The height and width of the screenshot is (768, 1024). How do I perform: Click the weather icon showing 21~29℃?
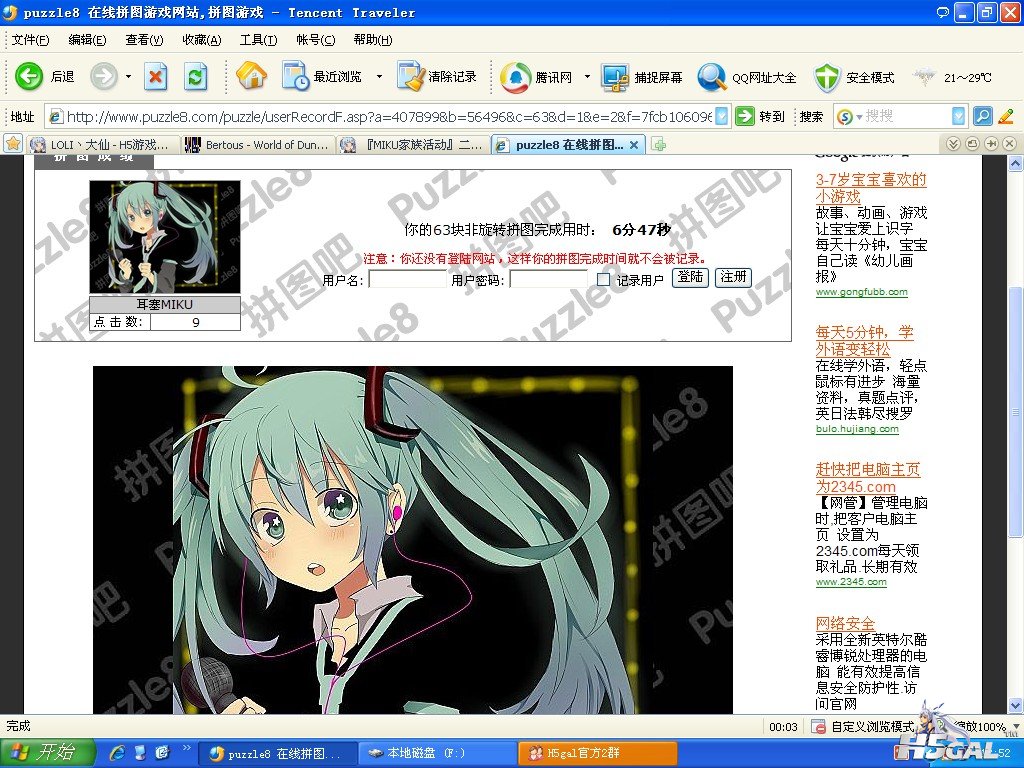923,77
